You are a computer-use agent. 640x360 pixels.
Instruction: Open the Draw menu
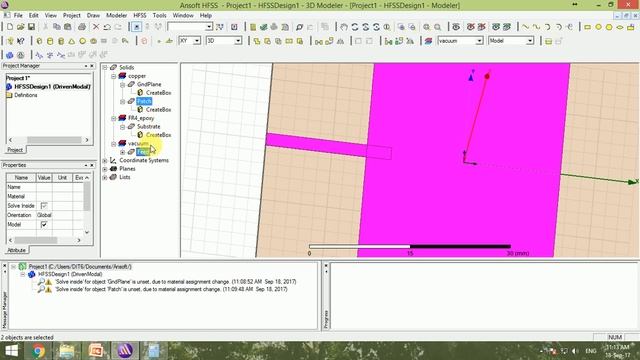tap(93, 16)
